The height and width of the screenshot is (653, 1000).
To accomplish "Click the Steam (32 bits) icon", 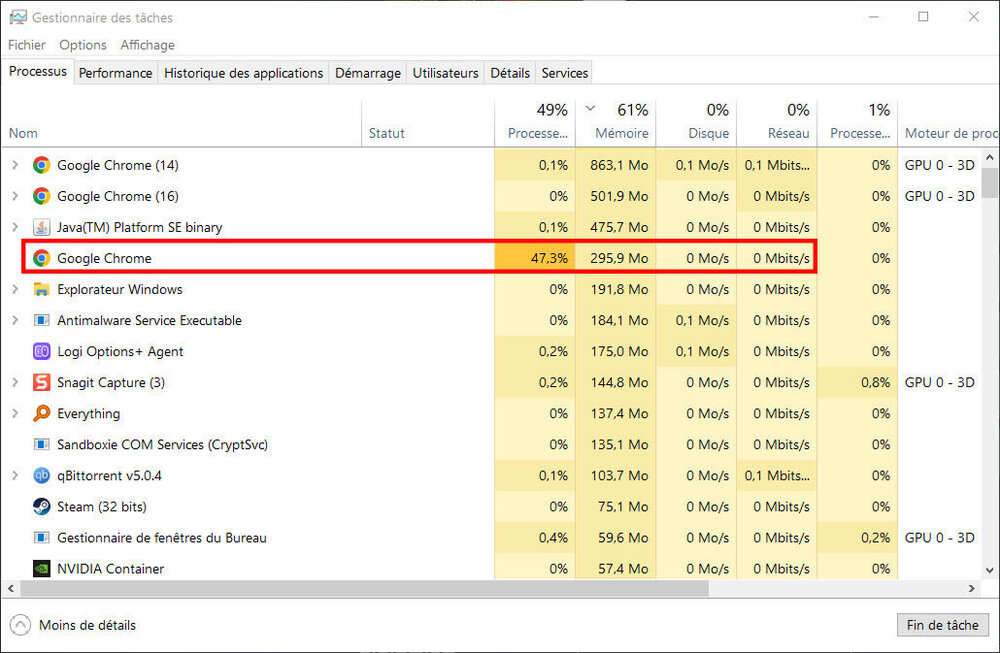I will [41, 506].
